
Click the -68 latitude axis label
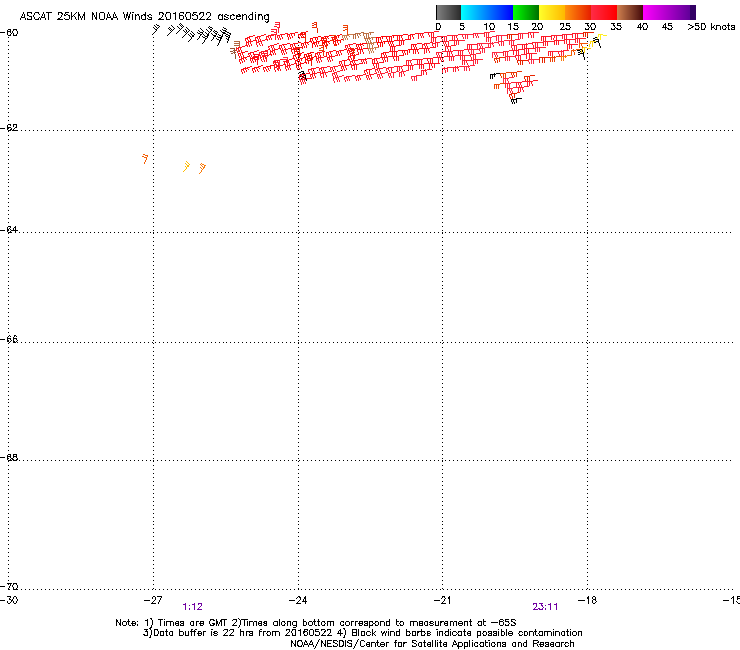[9, 458]
